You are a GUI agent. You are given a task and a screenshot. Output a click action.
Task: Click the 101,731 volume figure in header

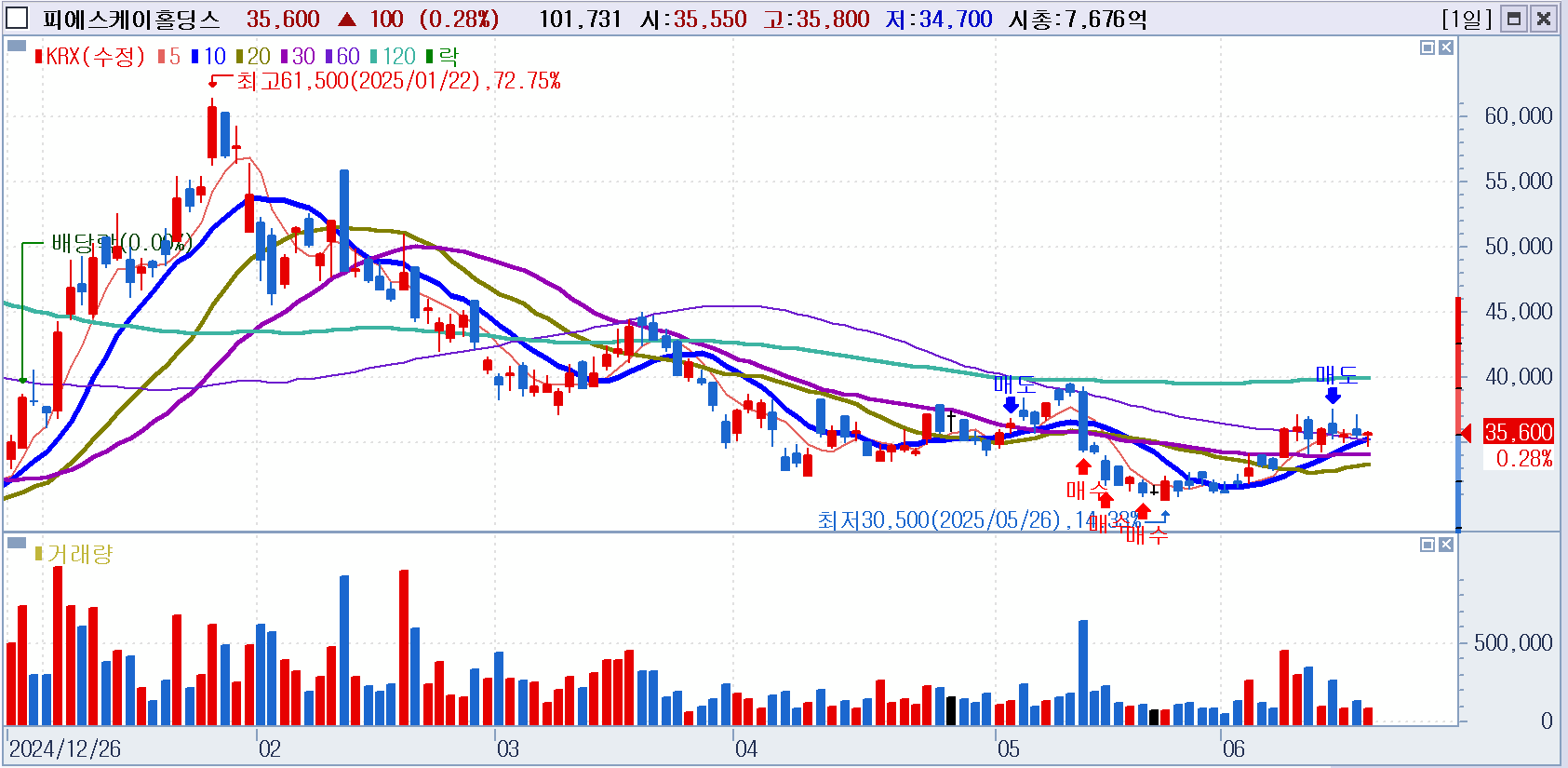580,19
